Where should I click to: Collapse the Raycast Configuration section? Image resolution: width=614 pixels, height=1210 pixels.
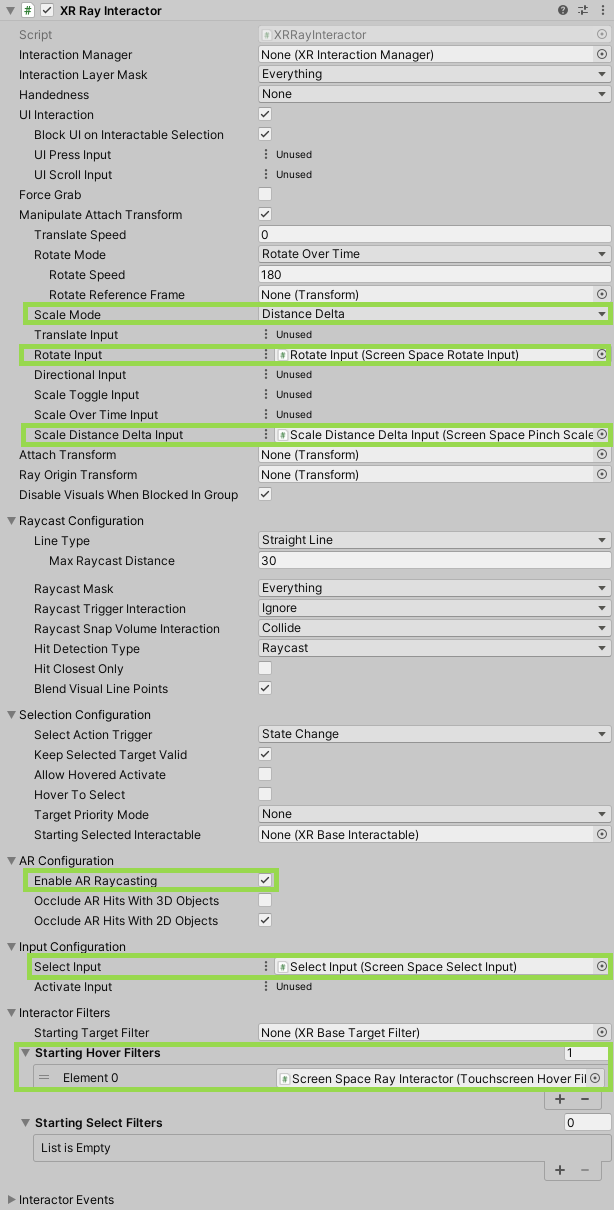click(x=12, y=521)
